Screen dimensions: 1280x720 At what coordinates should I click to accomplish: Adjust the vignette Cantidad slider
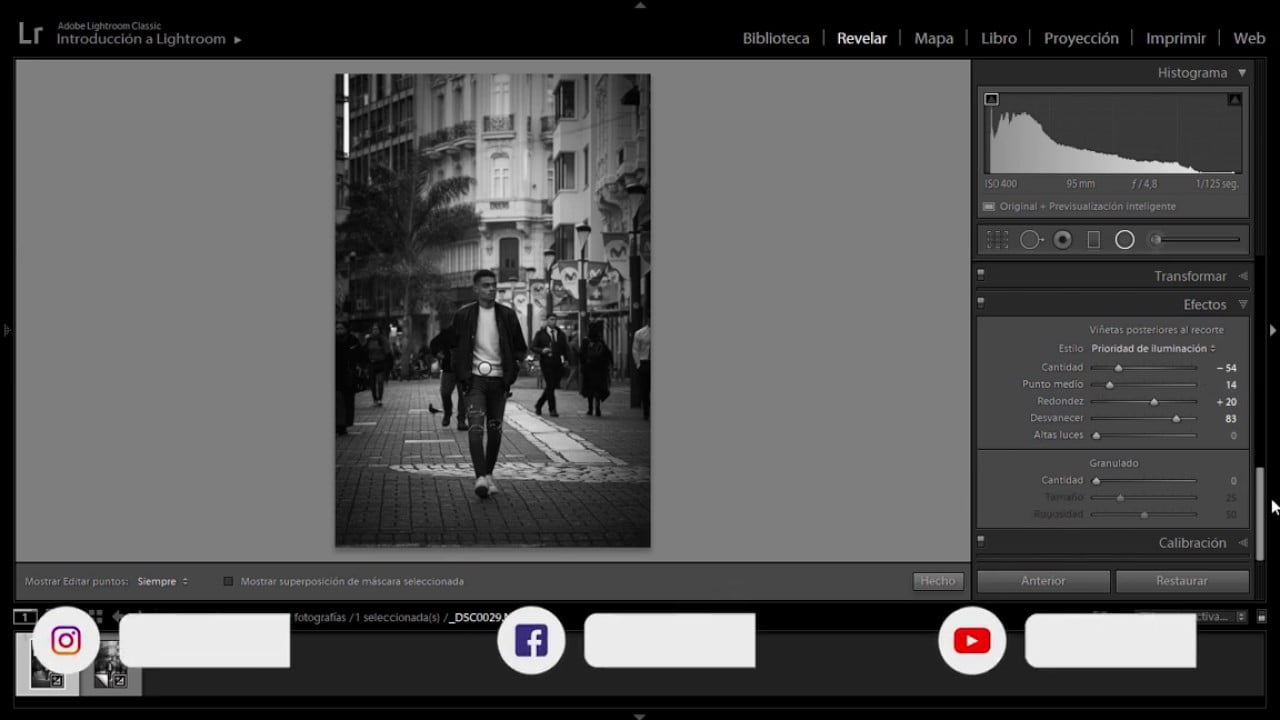coord(1119,368)
